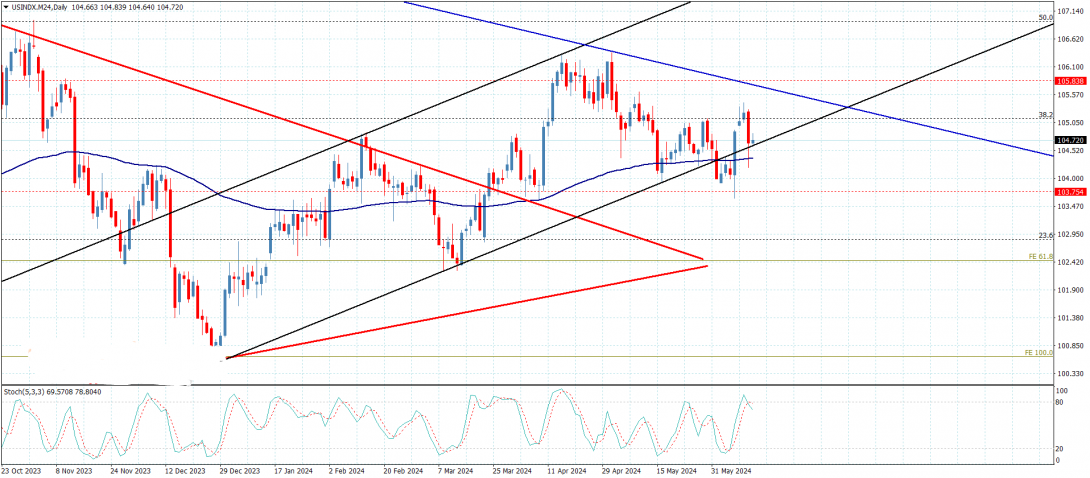Click the 25 Mar 2024 date label

tap(513, 470)
